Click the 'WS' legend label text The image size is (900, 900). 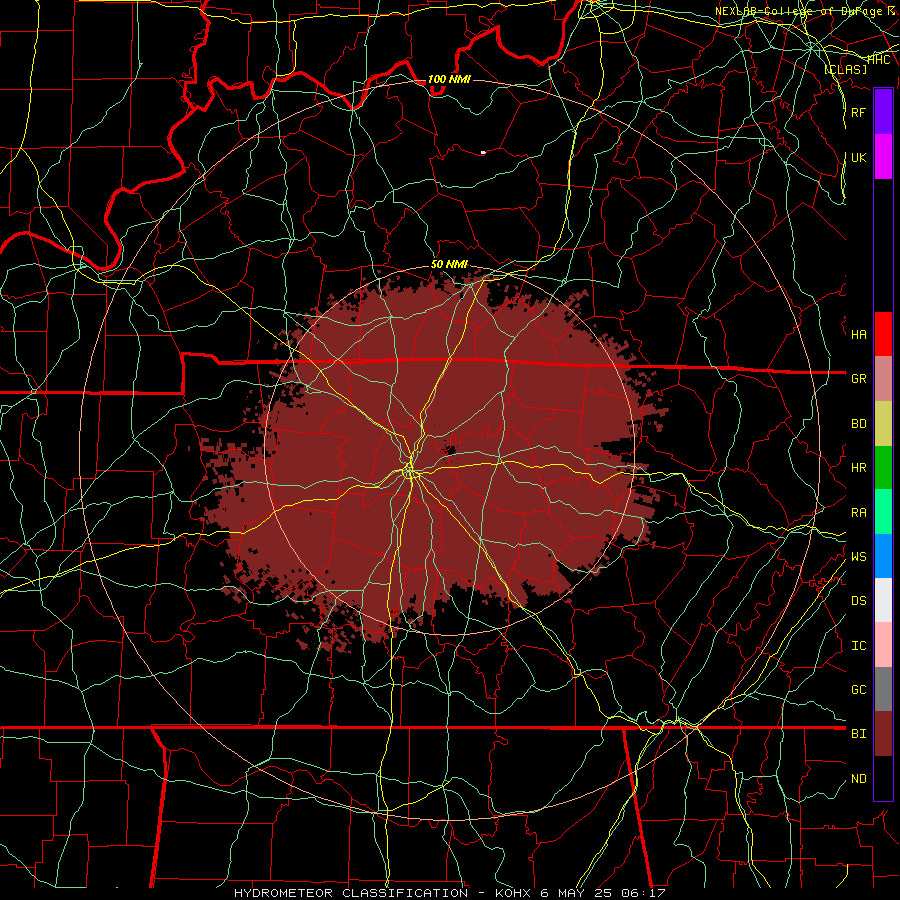(x=858, y=557)
